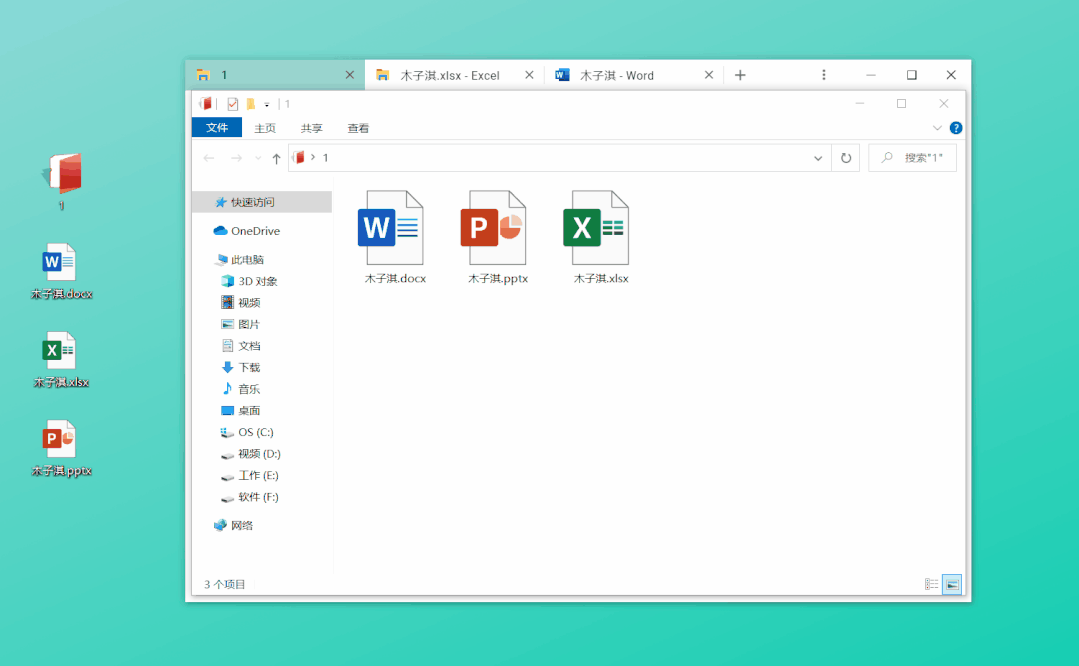Minimize the inner Explorer window
1079x666 pixels.
[859, 104]
